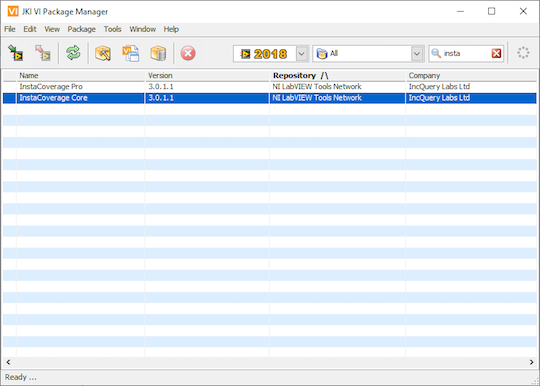Open the Tools menu
This screenshot has height=386, width=540.
pos(112,29)
